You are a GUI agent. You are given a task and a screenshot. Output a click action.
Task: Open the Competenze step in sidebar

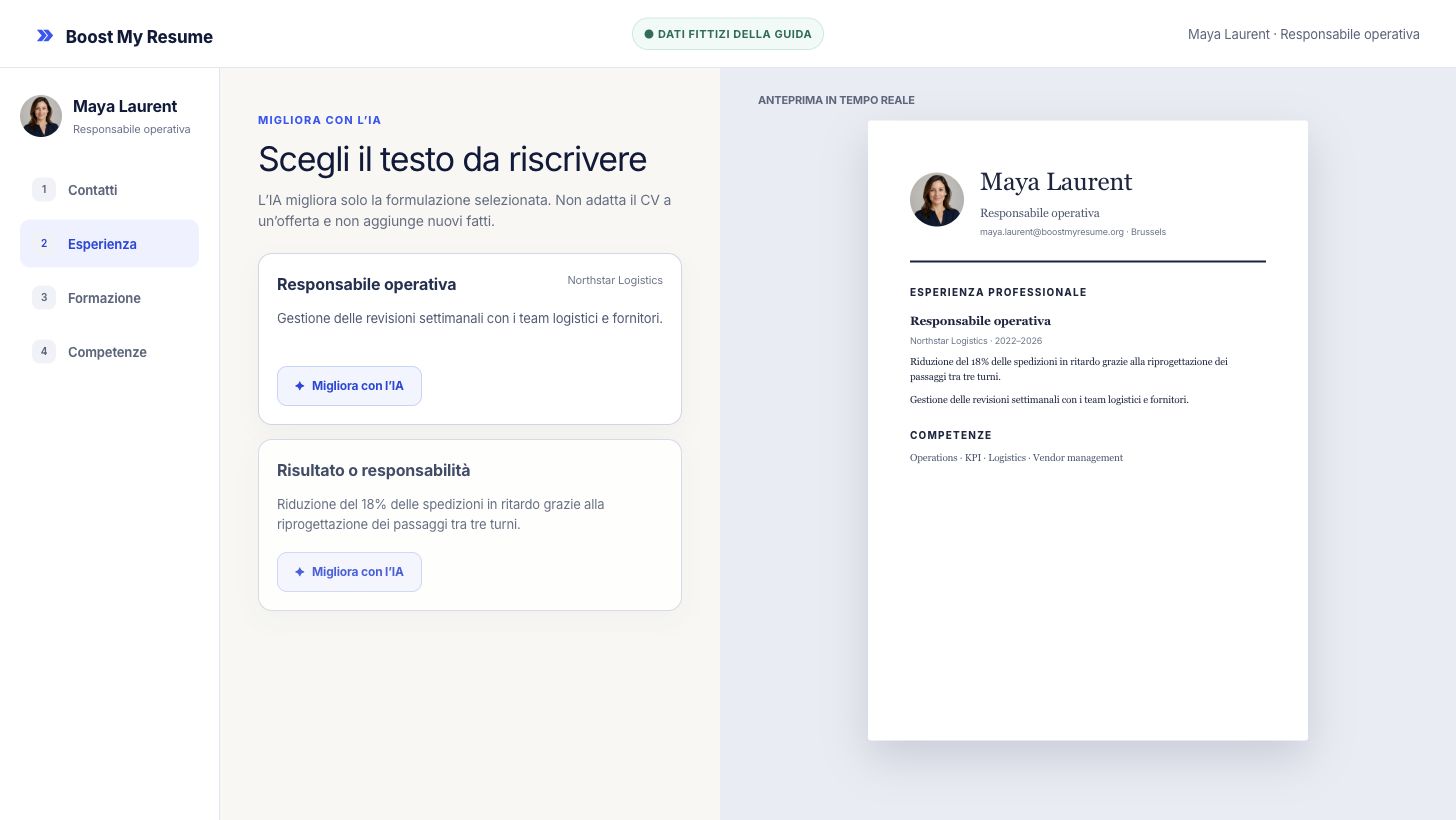pyautogui.click(x=109, y=351)
